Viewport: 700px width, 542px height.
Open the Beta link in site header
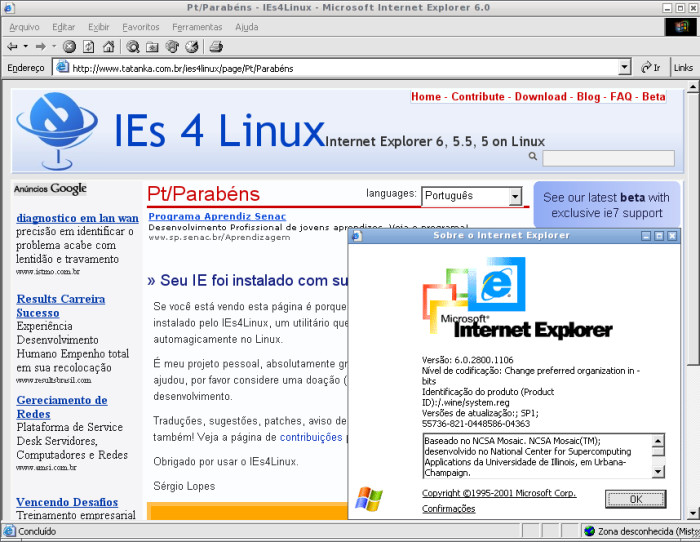click(x=654, y=96)
